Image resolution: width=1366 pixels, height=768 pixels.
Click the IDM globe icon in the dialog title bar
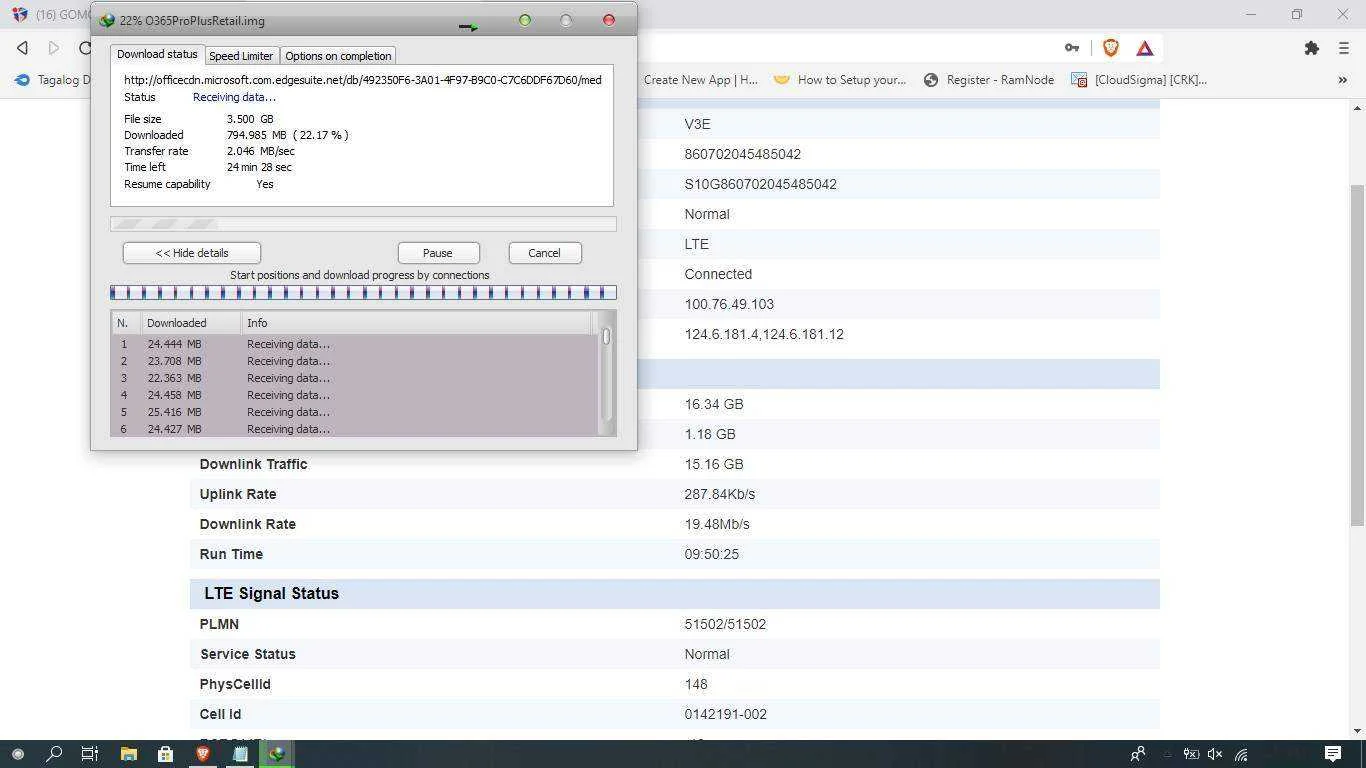click(107, 20)
